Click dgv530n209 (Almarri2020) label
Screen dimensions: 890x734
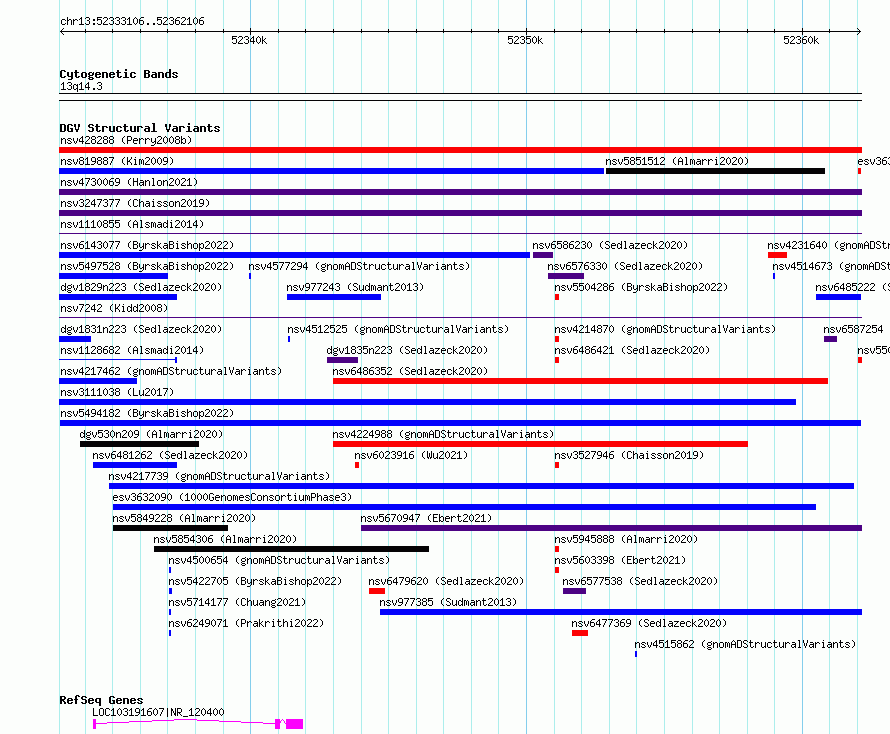(x=151, y=434)
